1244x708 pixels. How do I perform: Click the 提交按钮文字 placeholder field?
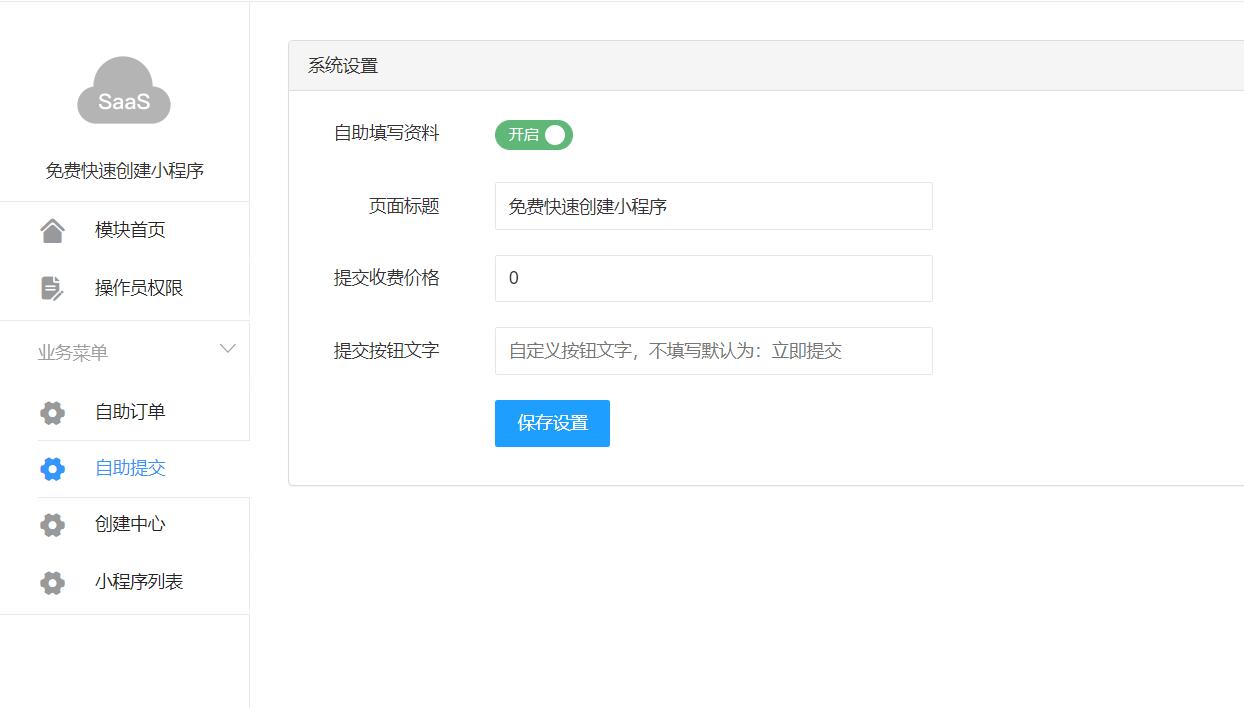click(713, 351)
